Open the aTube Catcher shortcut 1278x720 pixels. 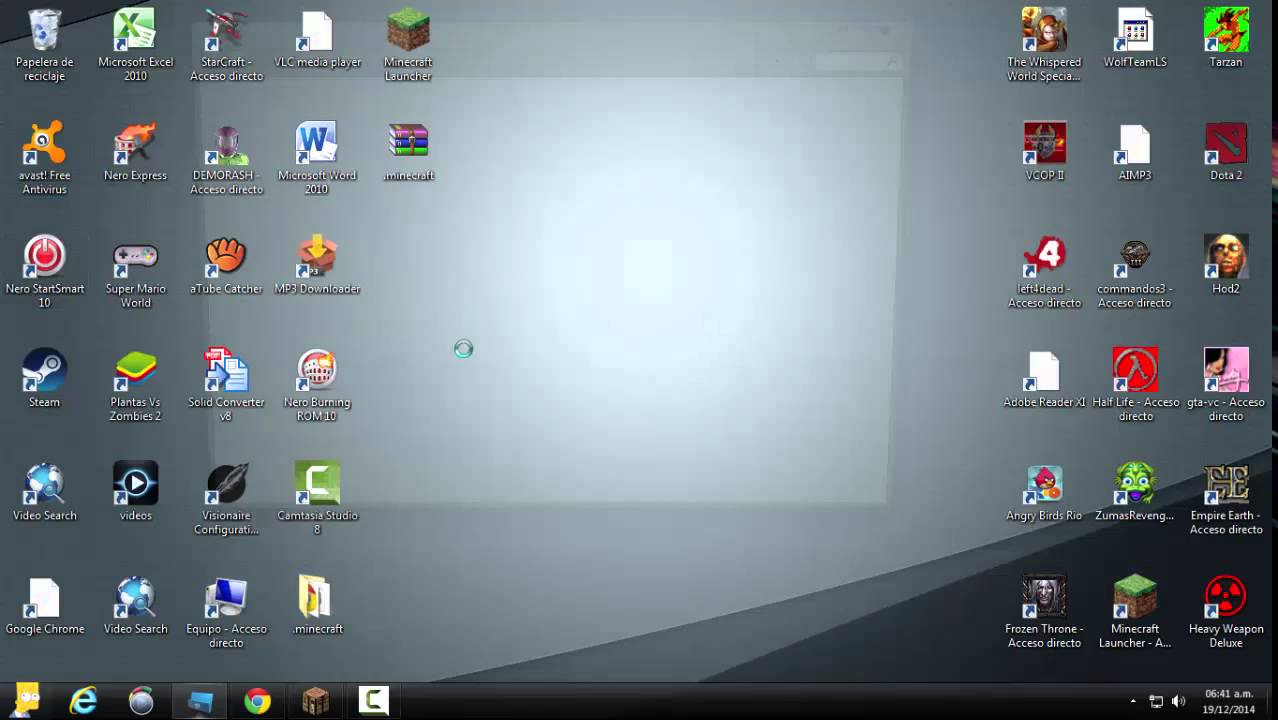coord(226,257)
